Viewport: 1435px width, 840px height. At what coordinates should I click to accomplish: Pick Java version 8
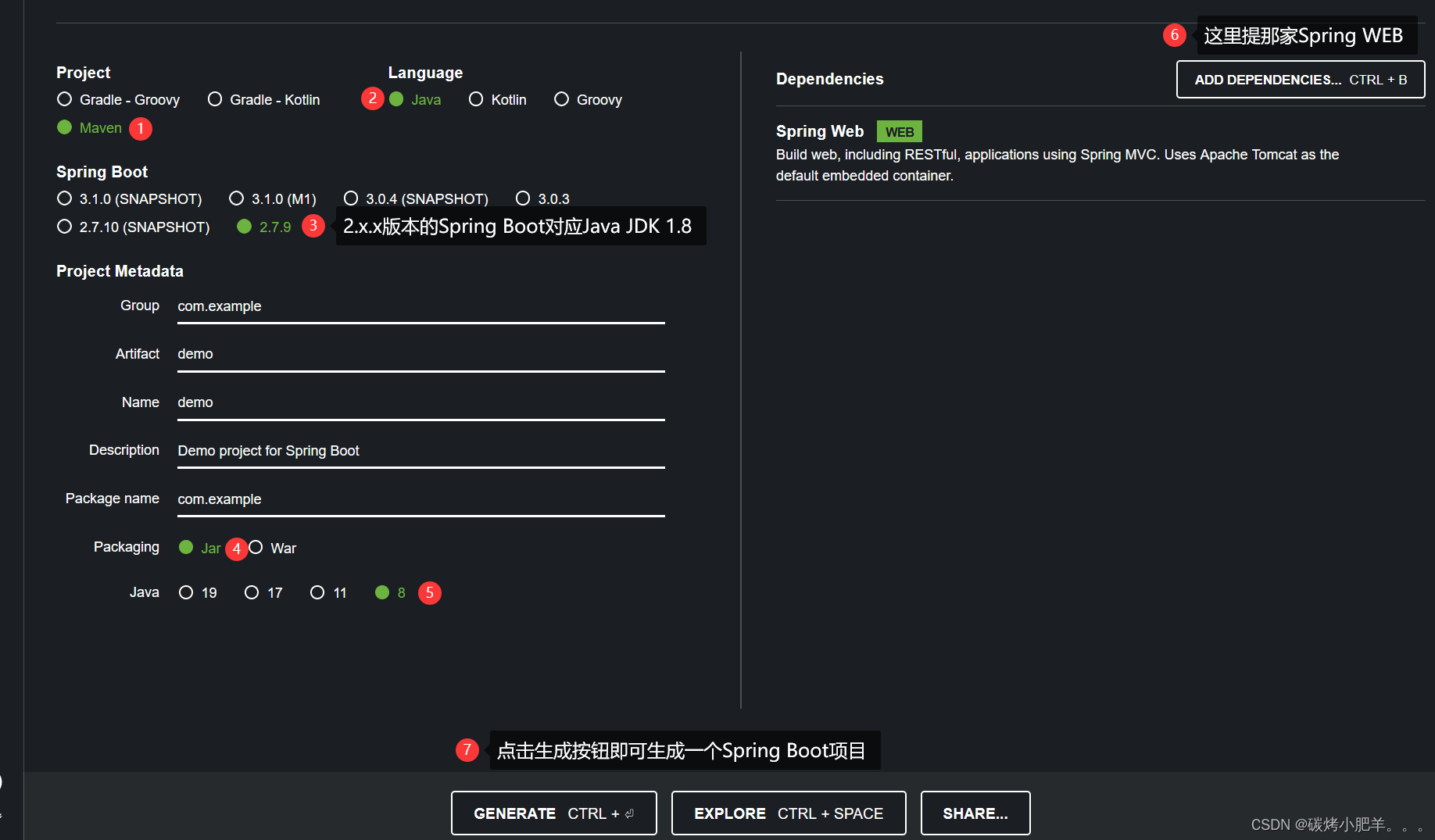tap(391, 593)
